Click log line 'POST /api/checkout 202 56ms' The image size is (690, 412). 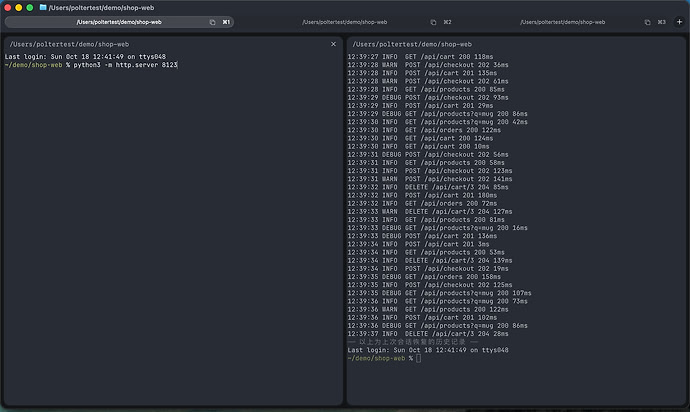[x=428, y=154]
